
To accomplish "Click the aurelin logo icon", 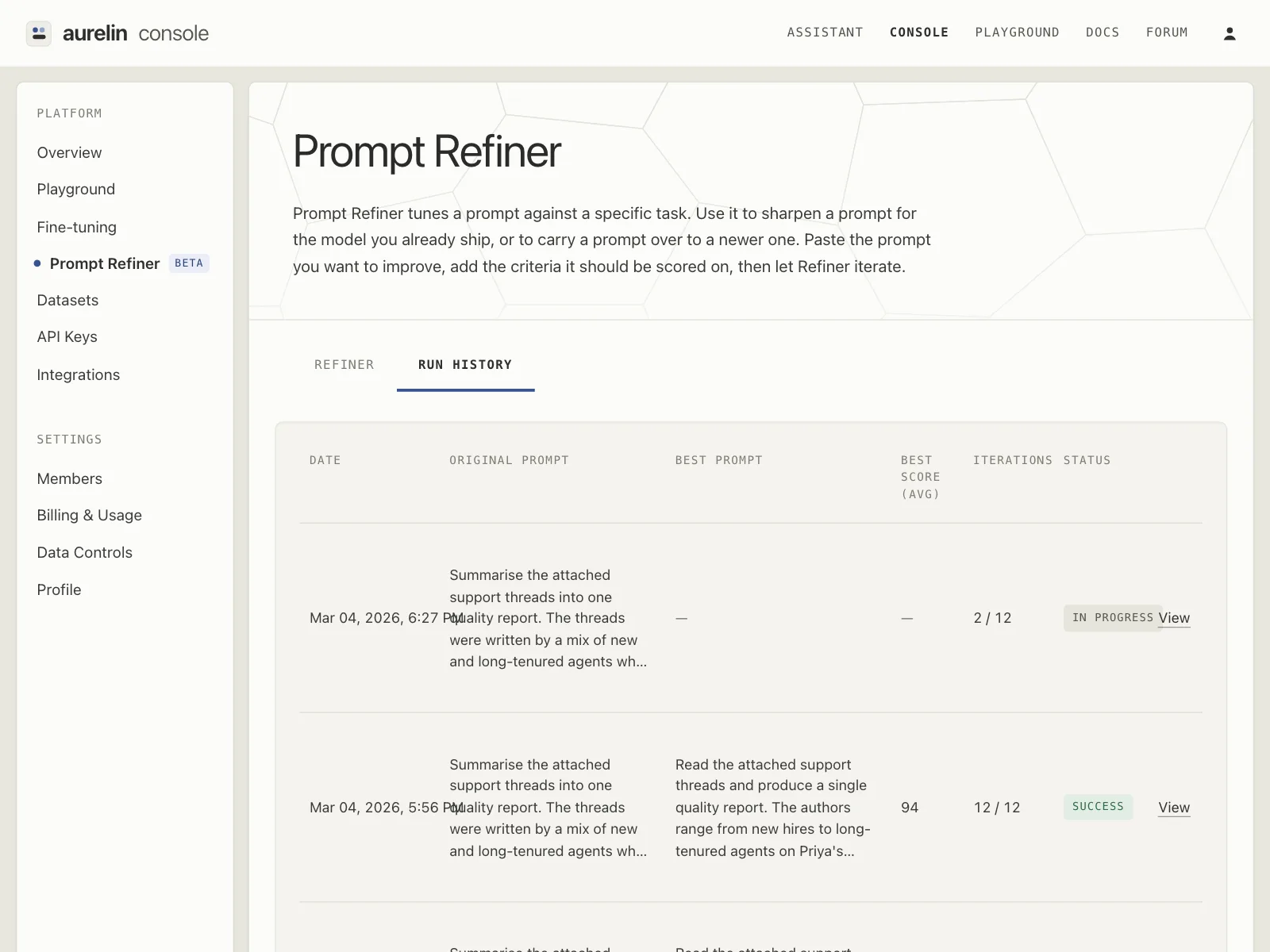I will coord(39,33).
